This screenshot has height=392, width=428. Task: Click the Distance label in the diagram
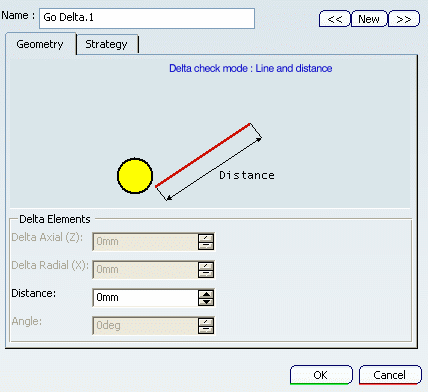[x=247, y=175]
